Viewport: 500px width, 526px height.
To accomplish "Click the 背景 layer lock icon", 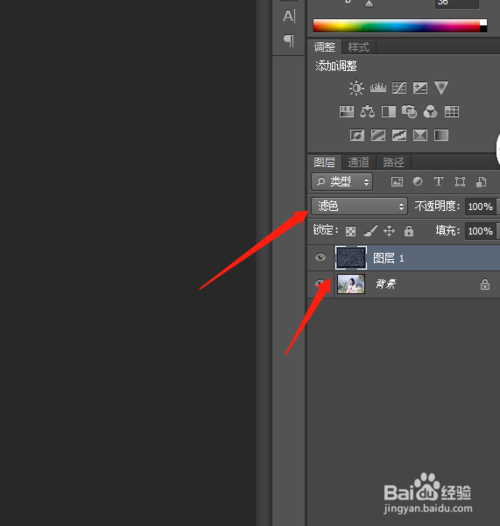I will click(x=485, y=284).
